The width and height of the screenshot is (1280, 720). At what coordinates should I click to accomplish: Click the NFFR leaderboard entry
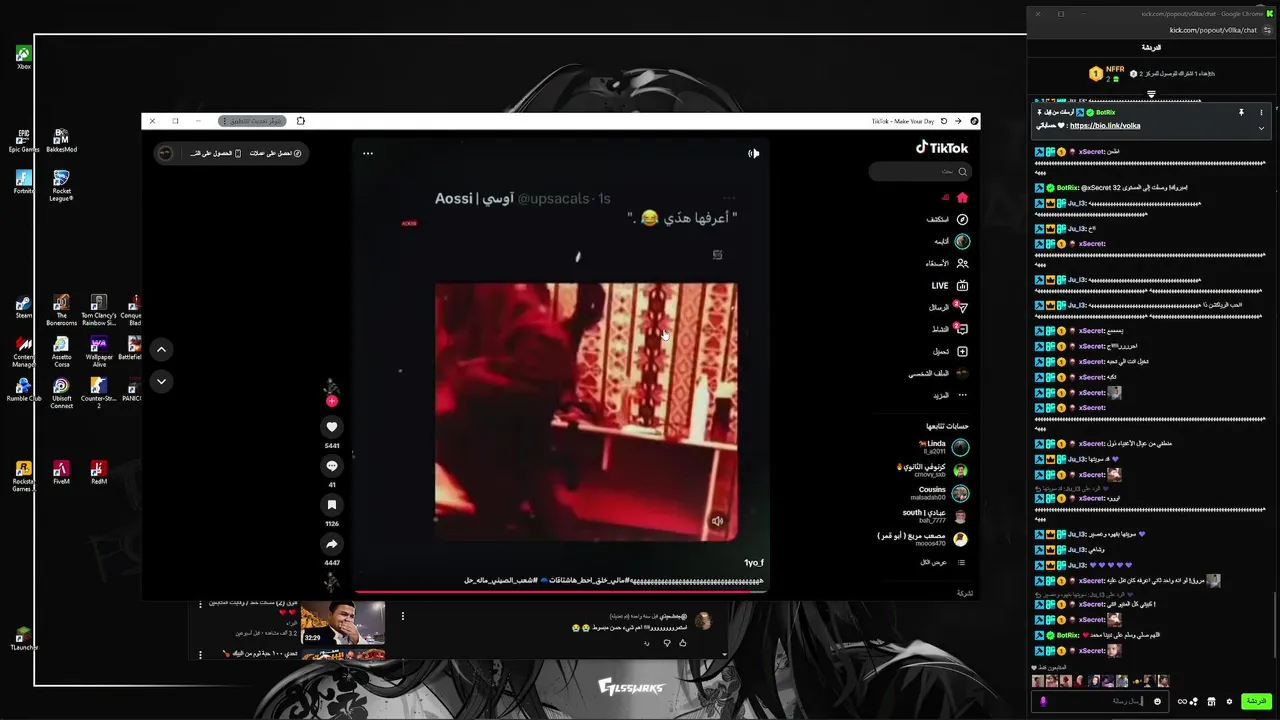pyautogui.click(x=1107, y=73)
